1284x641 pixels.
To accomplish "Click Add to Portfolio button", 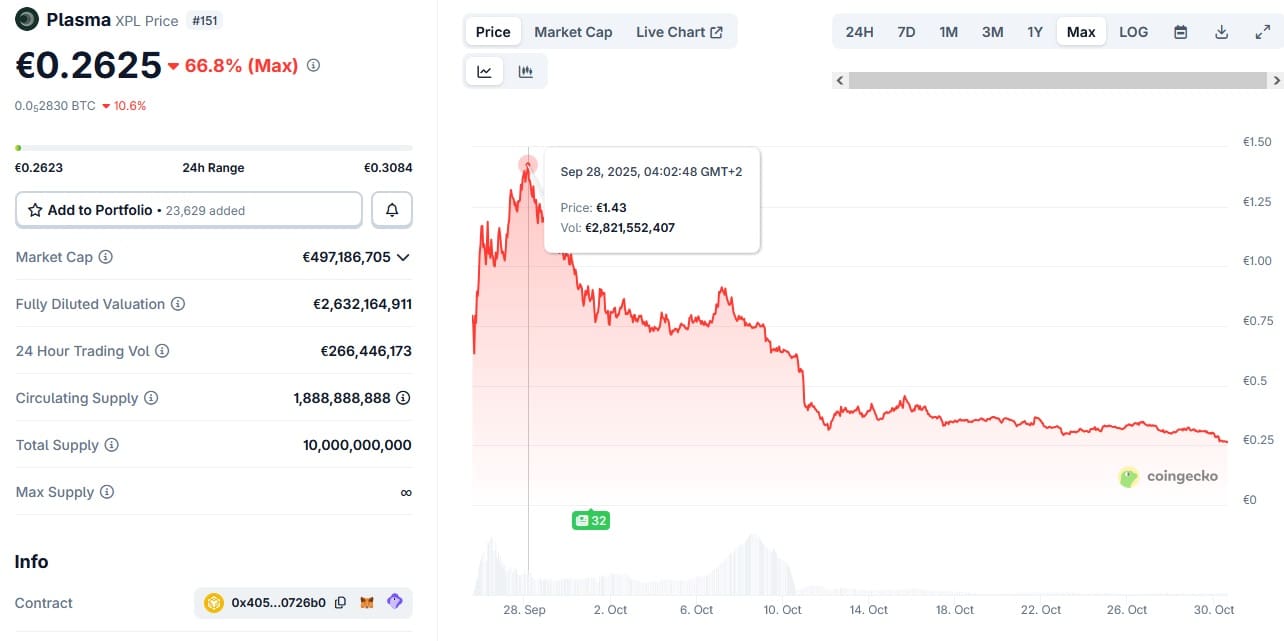I will pos(188,210).
